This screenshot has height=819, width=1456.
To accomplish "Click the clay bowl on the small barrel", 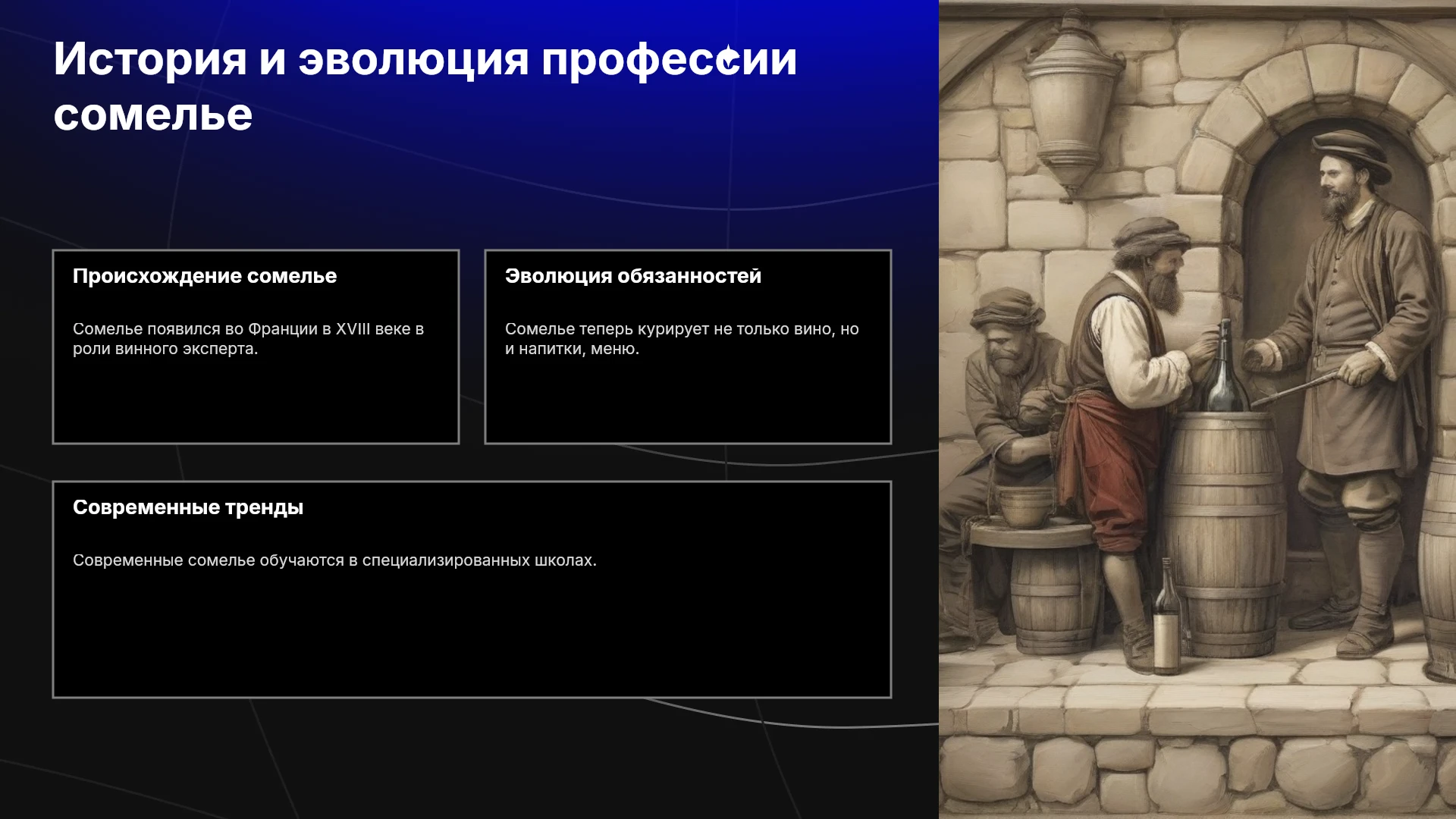I will [1025, 507].
